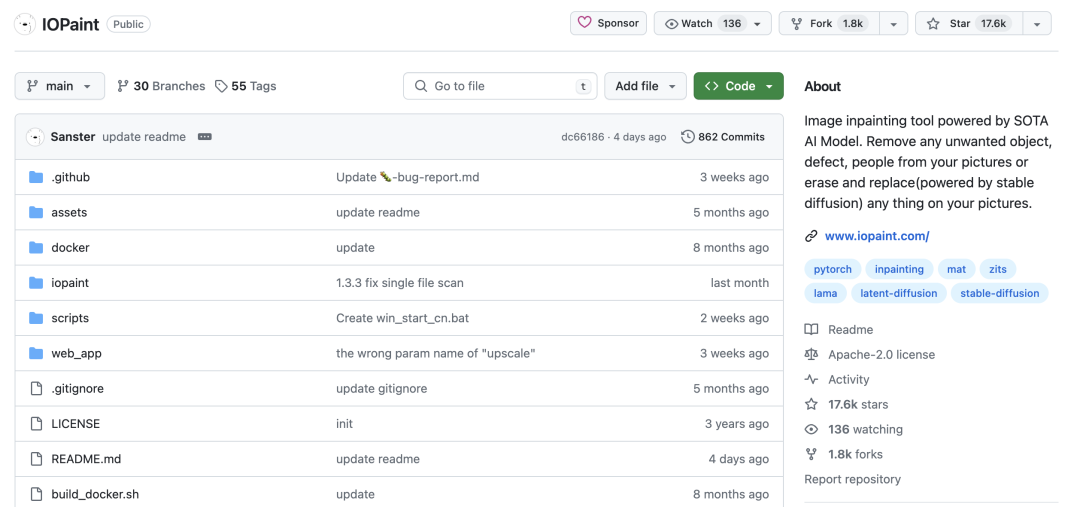Click the Sanster author avatar
Image resolution: width=1080 pixels, height=507 pixels.
click(x=35, y=136)
